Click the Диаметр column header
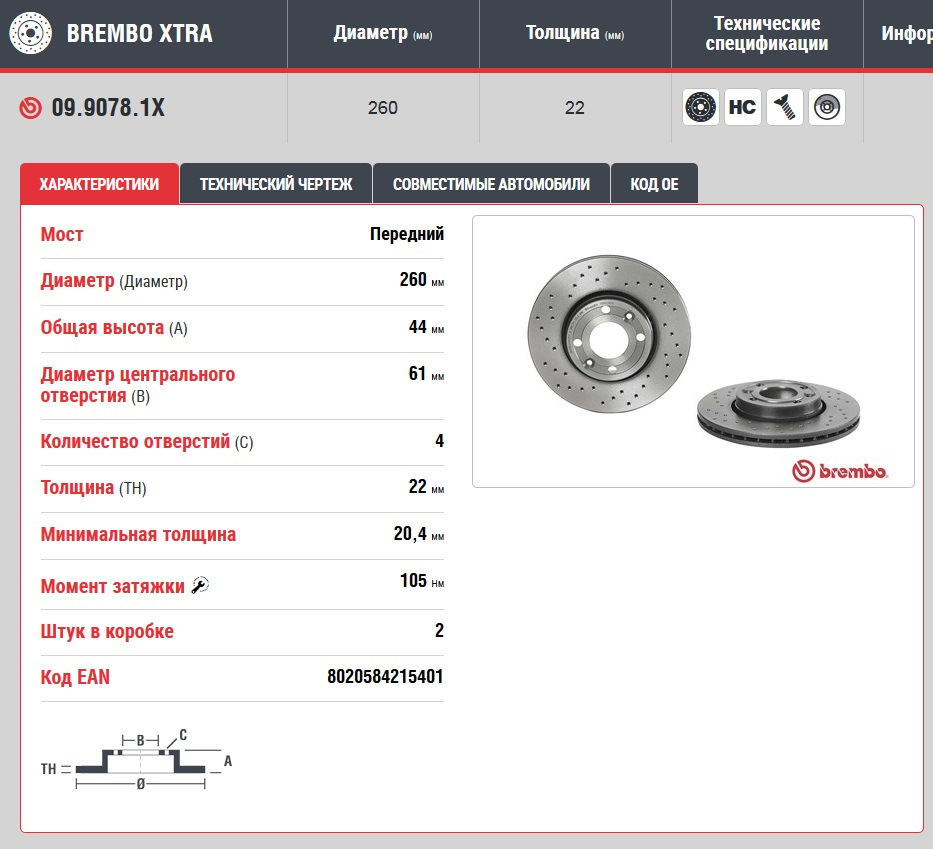Image resolution: width=933 pixels, height=849 pixels. [x=383, y=33]
